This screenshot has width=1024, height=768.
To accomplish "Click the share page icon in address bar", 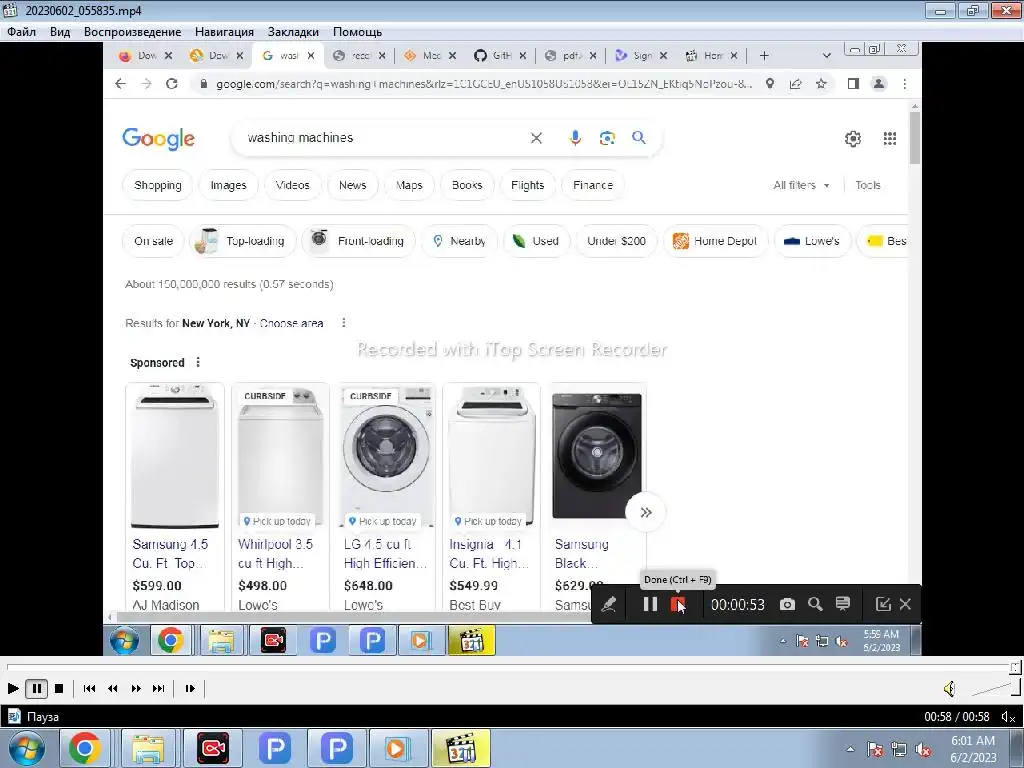I will tap(795, 84).
